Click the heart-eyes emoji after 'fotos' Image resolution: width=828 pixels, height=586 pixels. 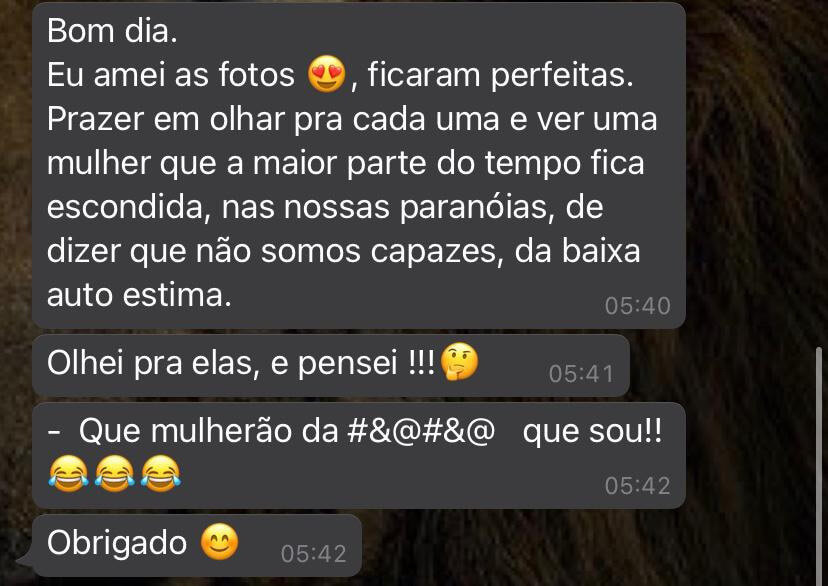pyautogui.click(x=327, y=74)
